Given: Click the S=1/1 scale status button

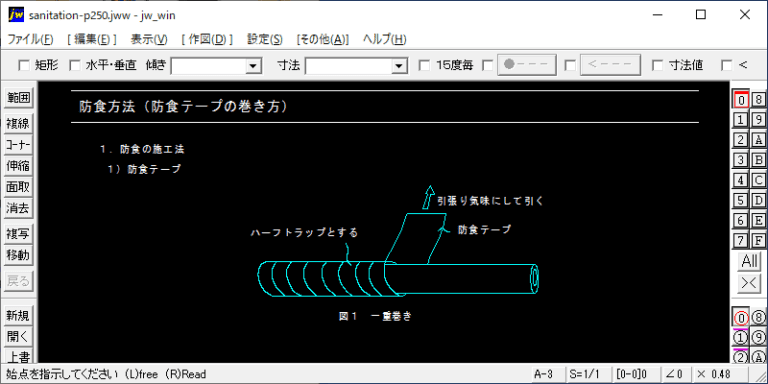Looking at the screenshot, I should click(589, 374).
